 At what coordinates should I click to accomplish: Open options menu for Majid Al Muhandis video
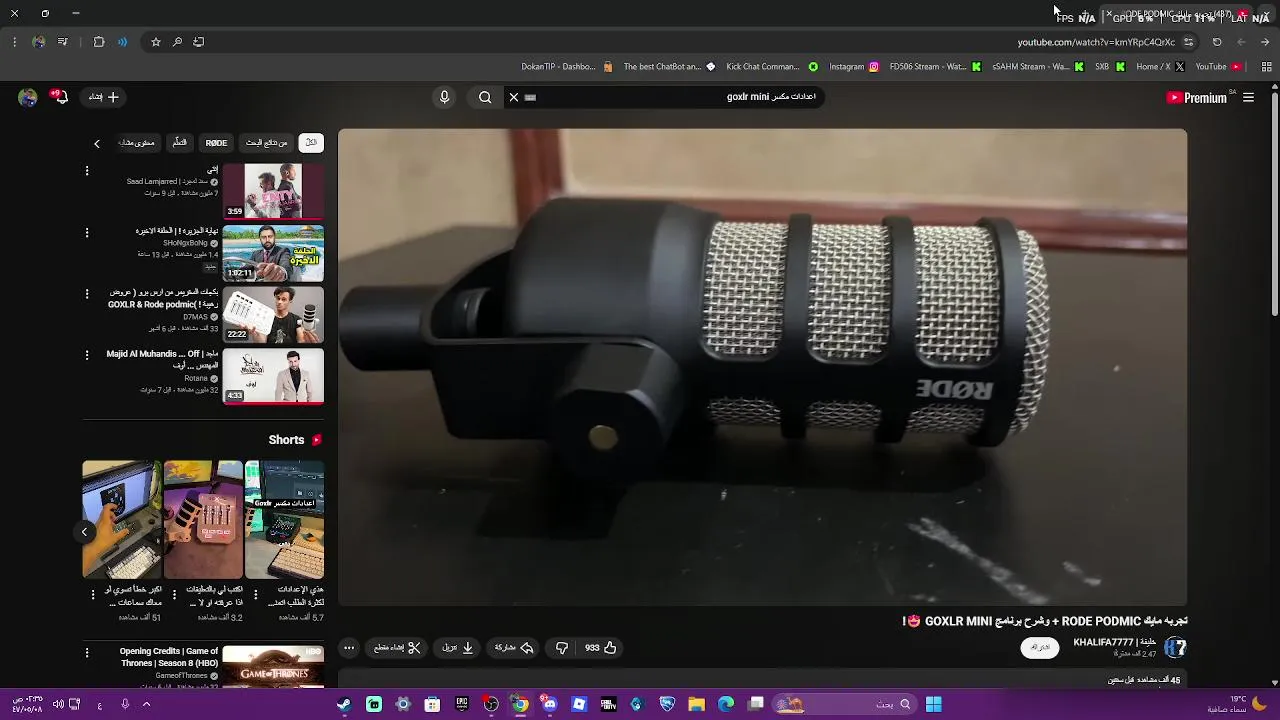(x=87, y=355)
